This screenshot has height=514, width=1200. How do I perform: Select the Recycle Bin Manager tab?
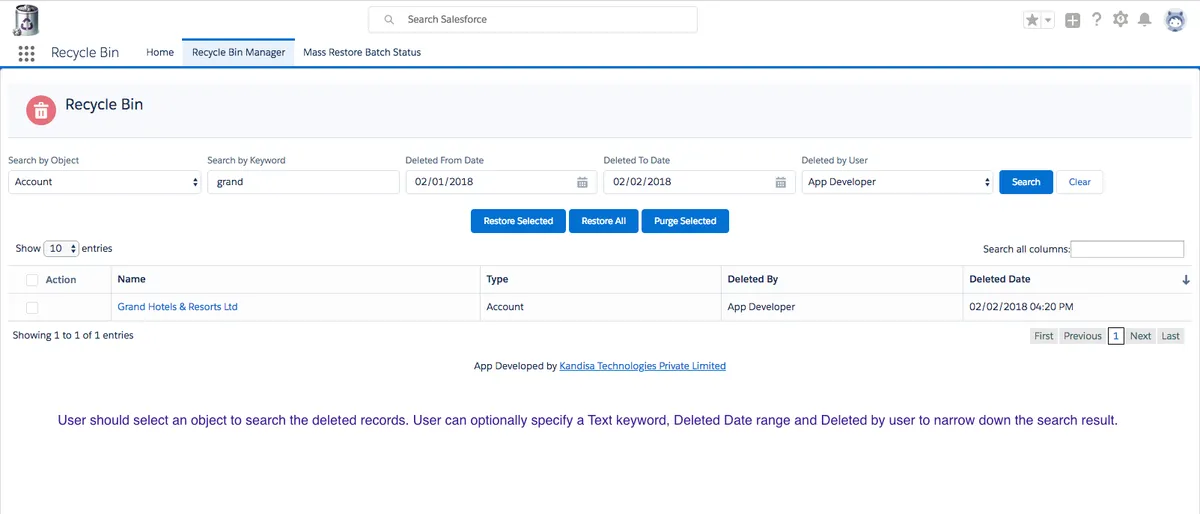click(x=238, y=52)
